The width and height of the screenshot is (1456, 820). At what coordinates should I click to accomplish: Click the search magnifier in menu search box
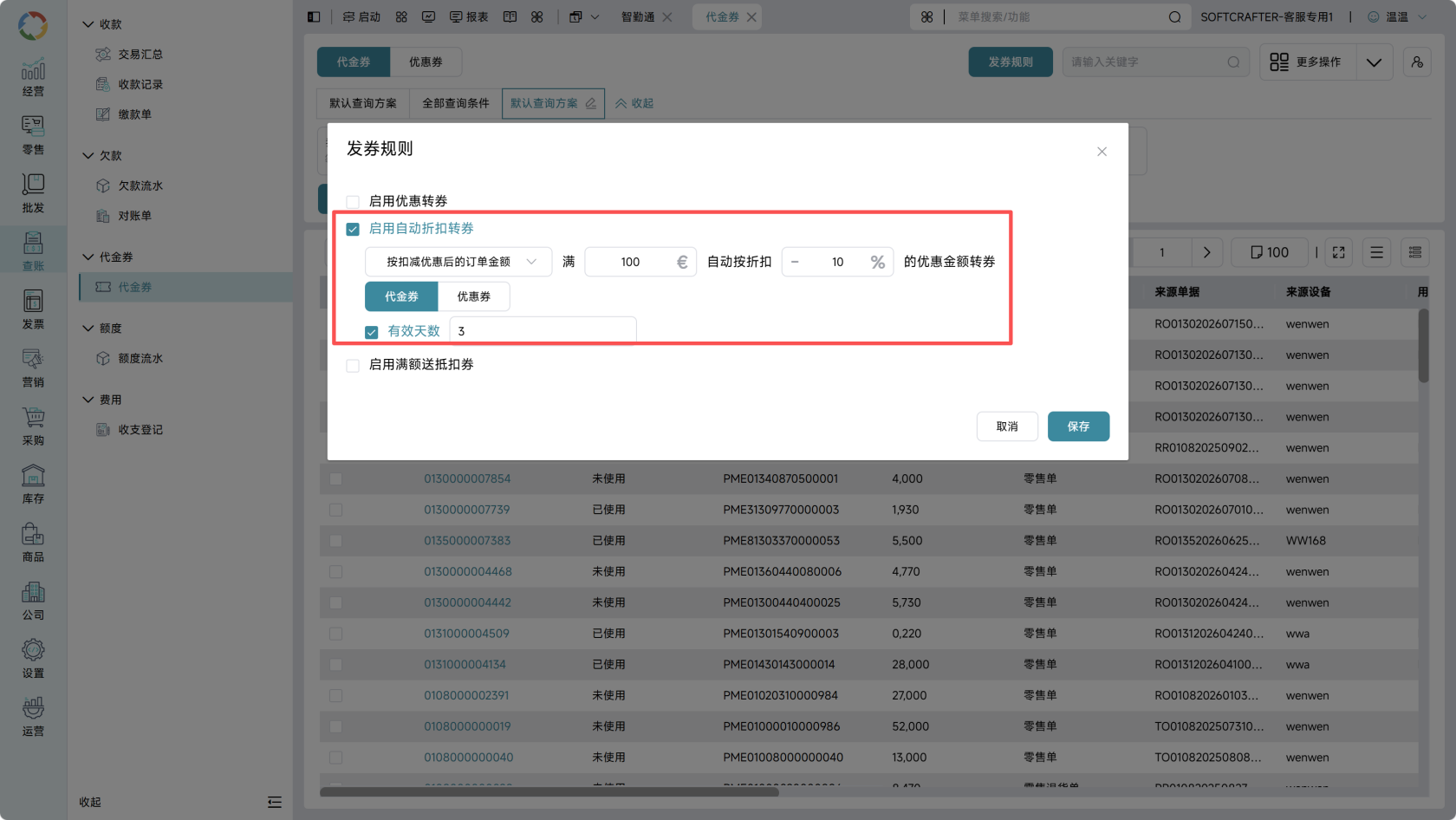pyautogui.click(x=1174, y=17)
